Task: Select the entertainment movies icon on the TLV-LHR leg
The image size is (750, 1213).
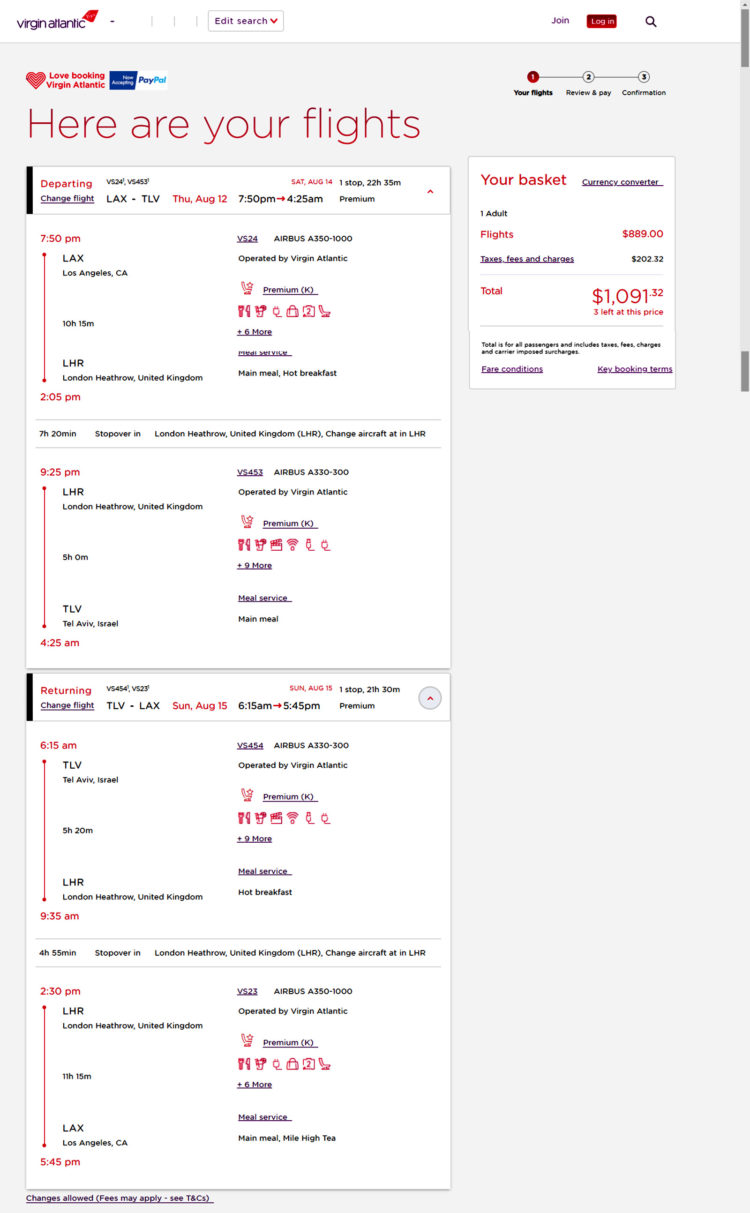Action: (x=277, y=817)
